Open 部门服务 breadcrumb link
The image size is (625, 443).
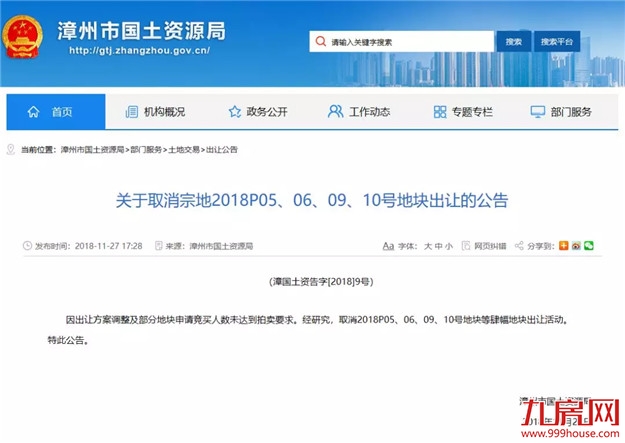click(x=146, y=150)
